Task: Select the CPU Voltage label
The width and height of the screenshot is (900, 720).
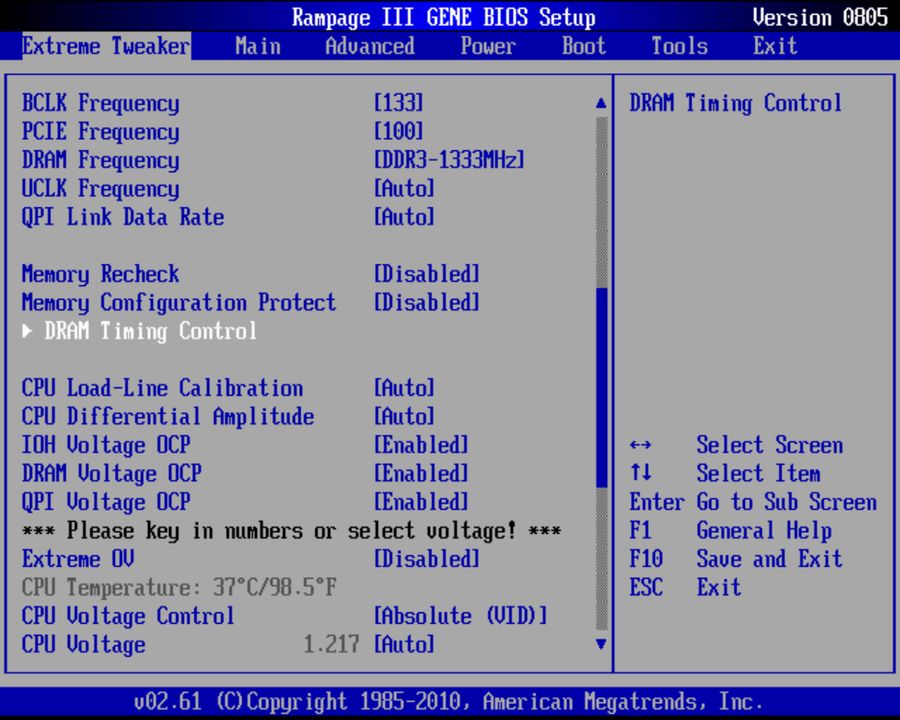Action: point(83,645)
